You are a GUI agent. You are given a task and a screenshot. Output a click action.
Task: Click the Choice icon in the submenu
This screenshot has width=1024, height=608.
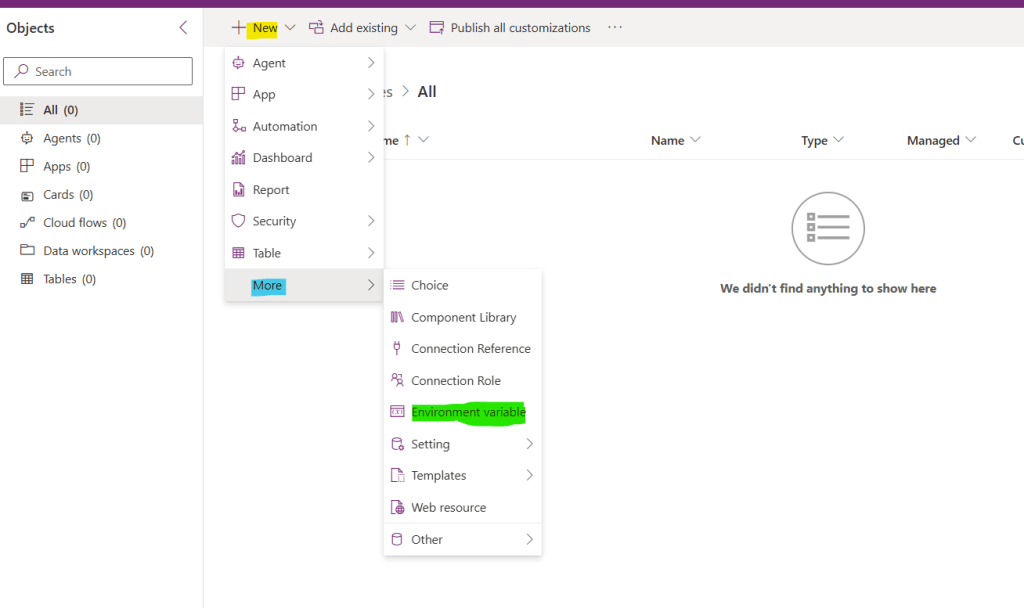(396, 285)
